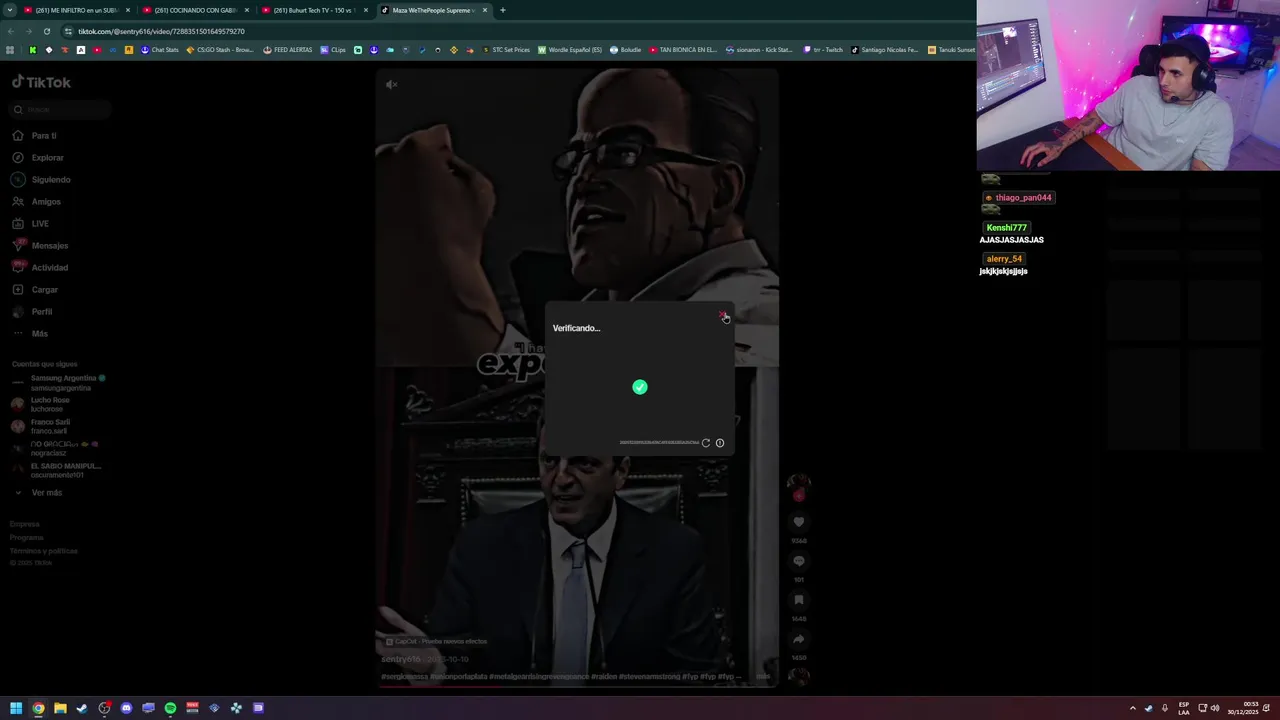Open the Más menu
Image resolution: width=1280 pixels, height=720 pixels.
(x=39, y=333)
